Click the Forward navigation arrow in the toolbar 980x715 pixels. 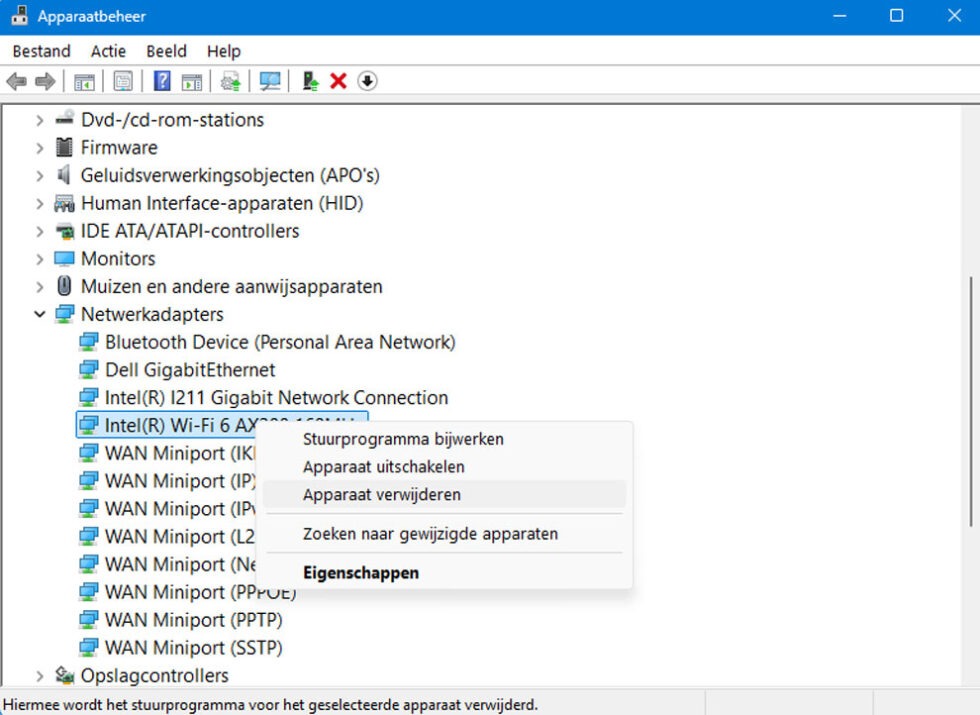pos(44,81)
